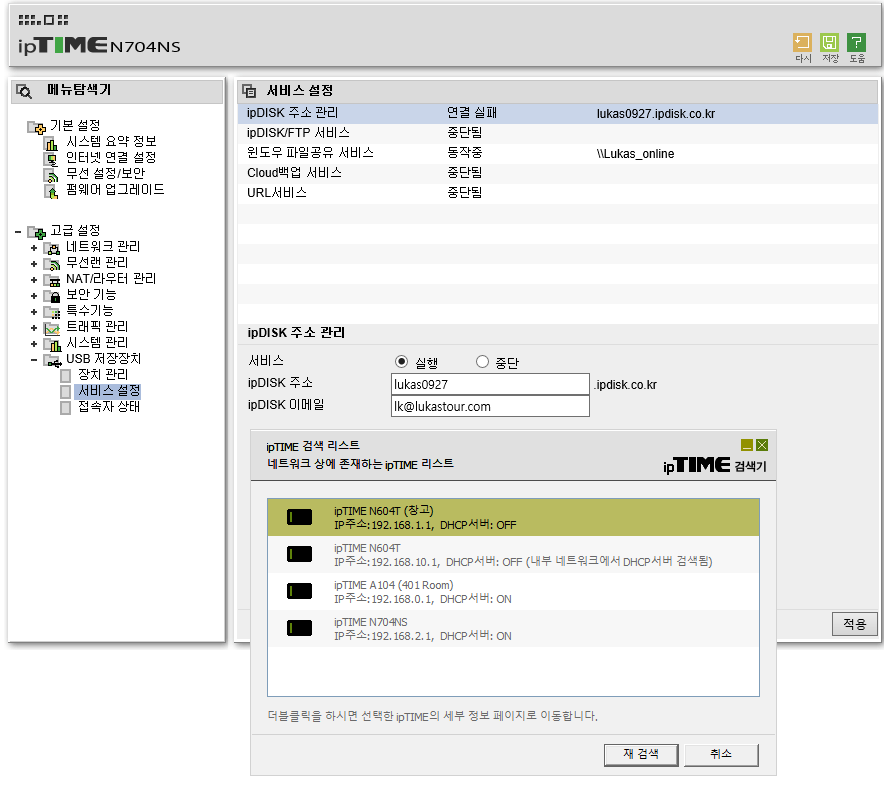884x793 pixels.
Task: Collapse the USB 저장장치 node
Action: coord(34,360)
